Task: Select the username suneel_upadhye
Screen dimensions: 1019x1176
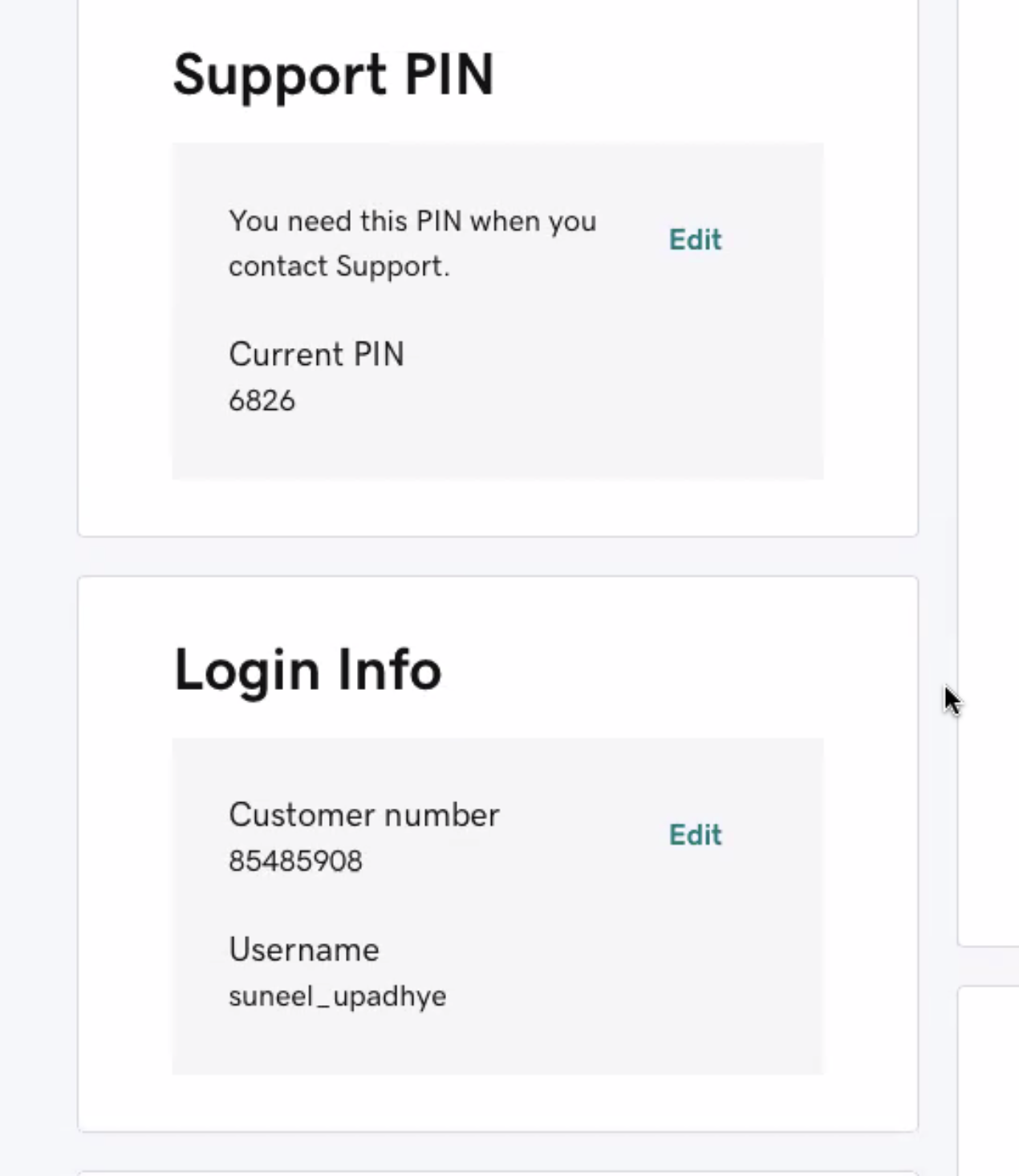Action: (x=337, y=996)
